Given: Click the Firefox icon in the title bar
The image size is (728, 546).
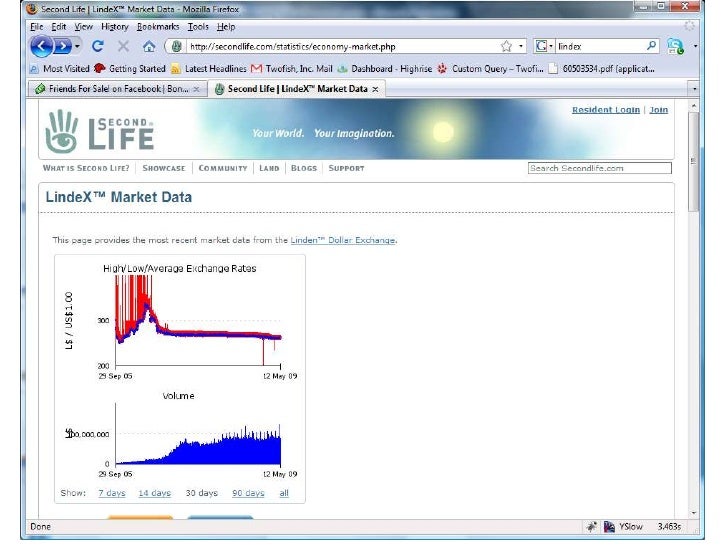Looking at the screenshot, I should pos(32,9).
